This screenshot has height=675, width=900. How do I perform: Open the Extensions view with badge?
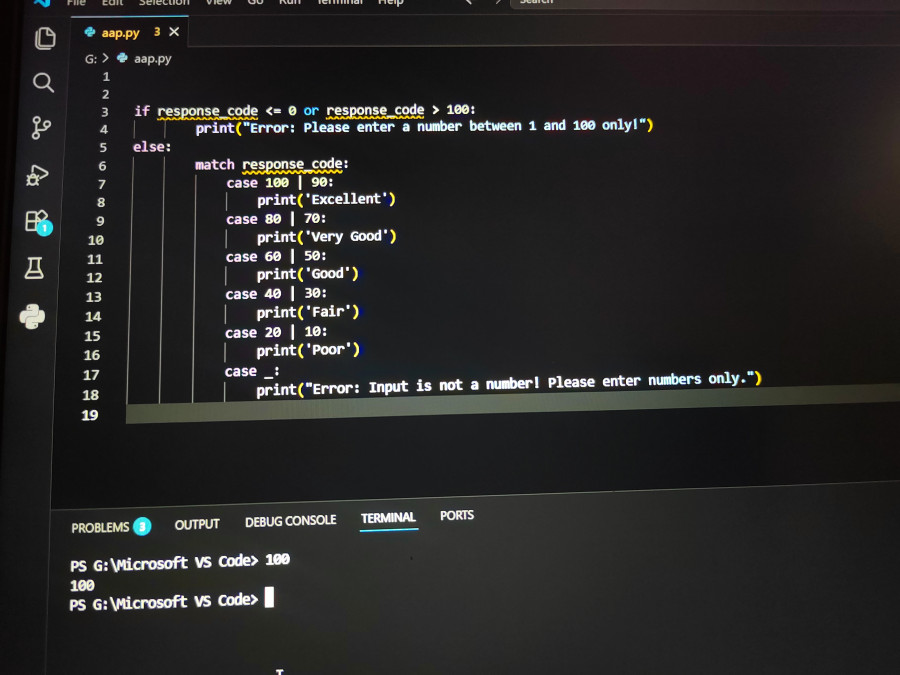pyautogui.click(x=38, y=222)
